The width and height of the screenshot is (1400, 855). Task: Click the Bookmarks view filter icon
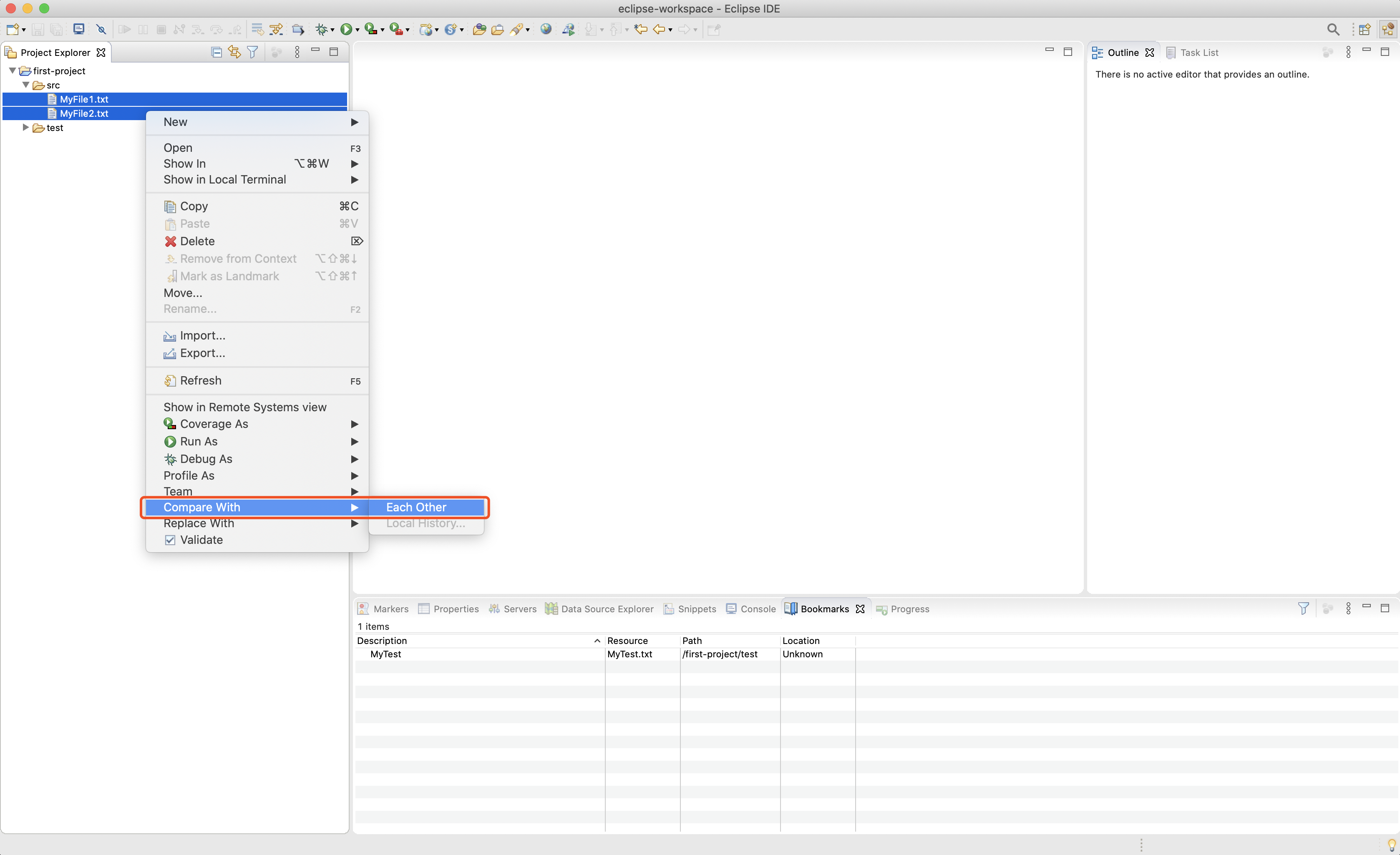[1303, 609]
